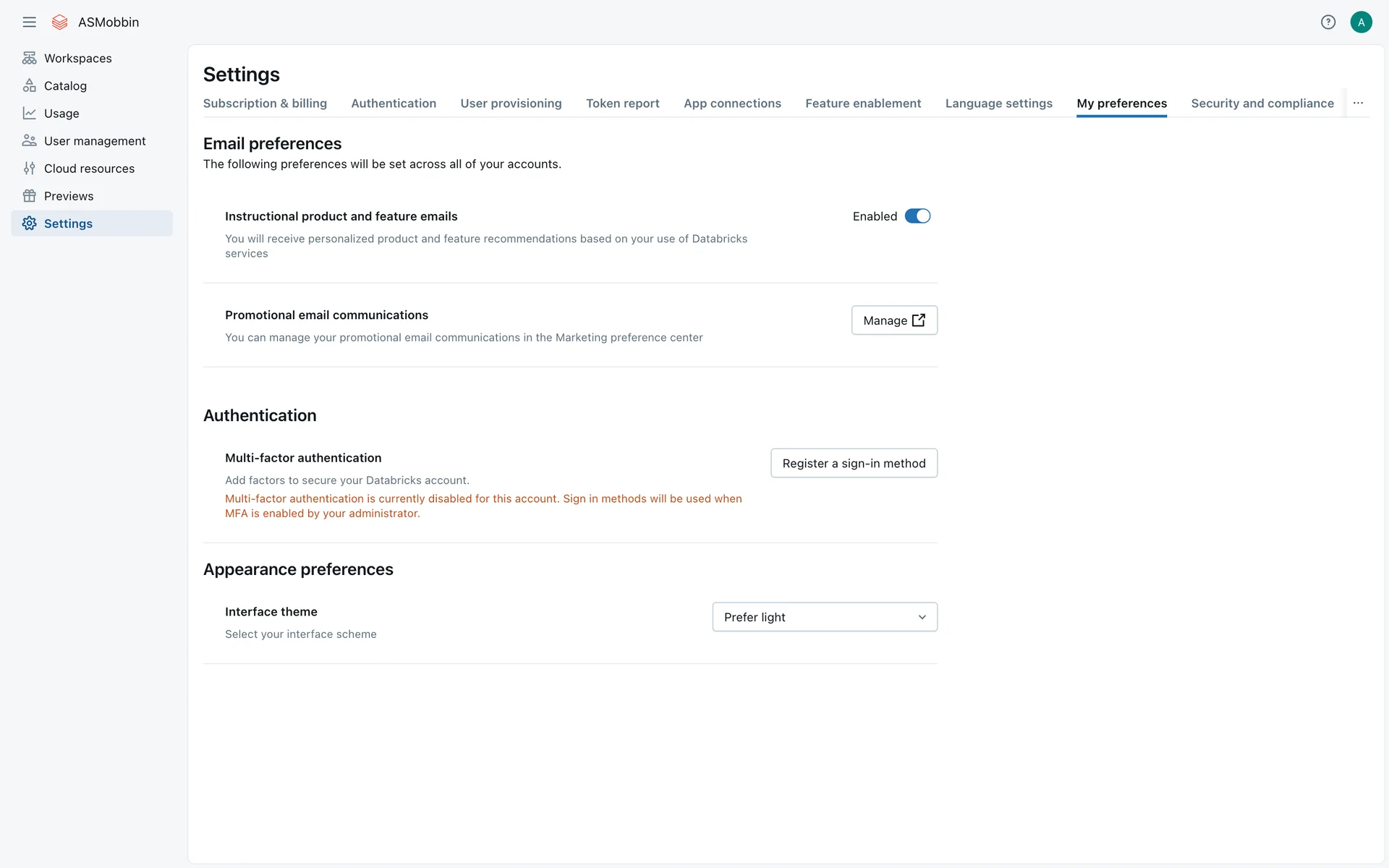
Task: Open the Feature enablement tab
Action: pyautogui.click(x=863, y=103)
